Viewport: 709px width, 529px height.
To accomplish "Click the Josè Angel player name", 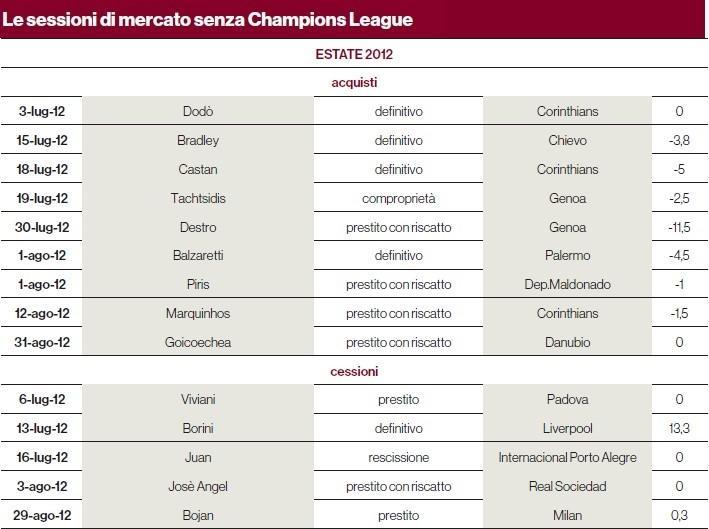I will (x=198, y=486).
